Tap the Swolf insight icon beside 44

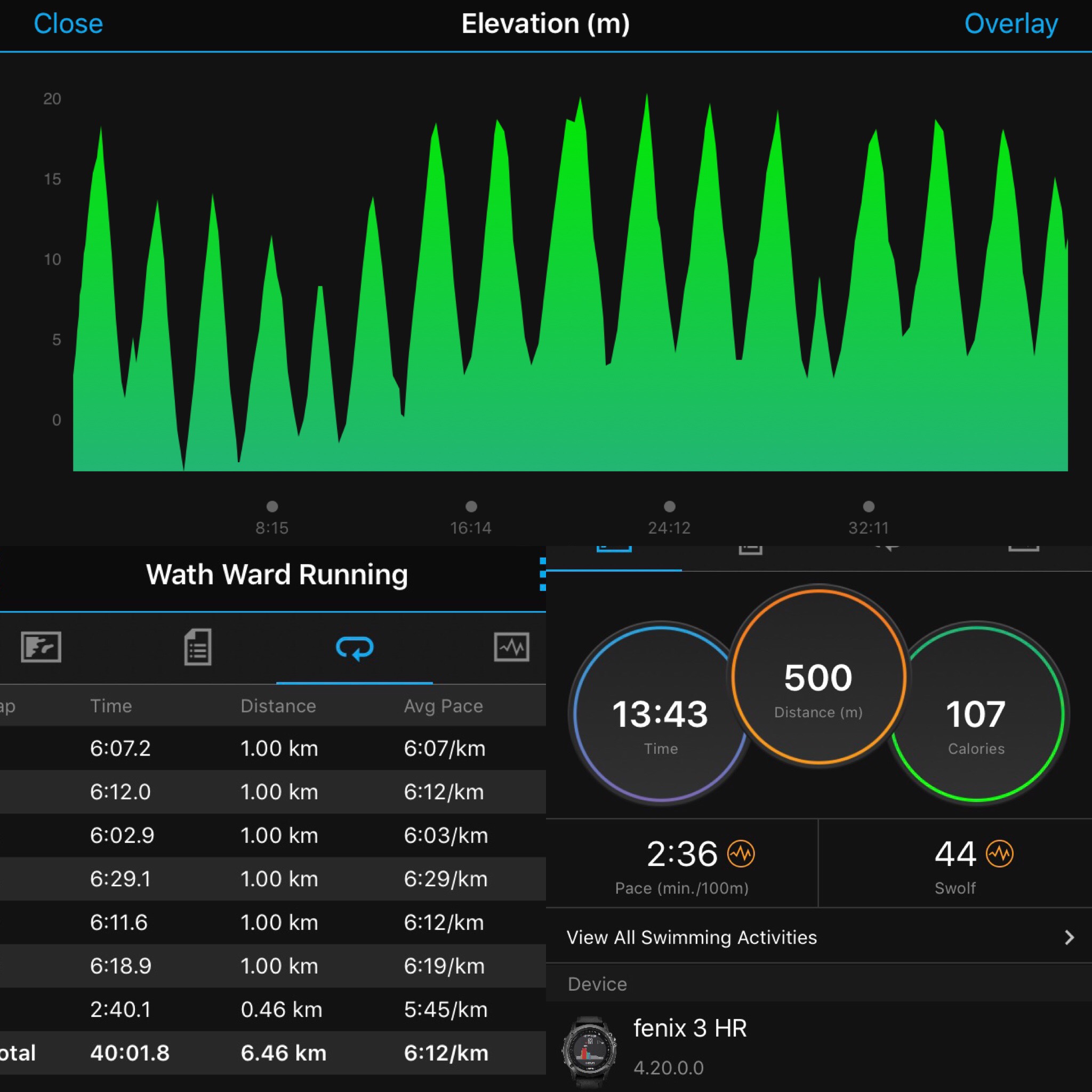(999, 854)
